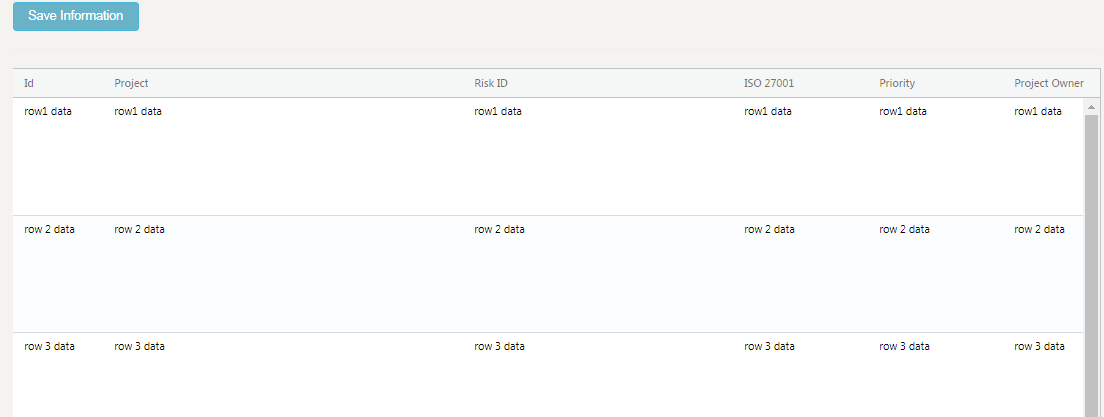Click the row 1 Project Owner cell
The image size is (1104, 417).
click(1038, 111)
